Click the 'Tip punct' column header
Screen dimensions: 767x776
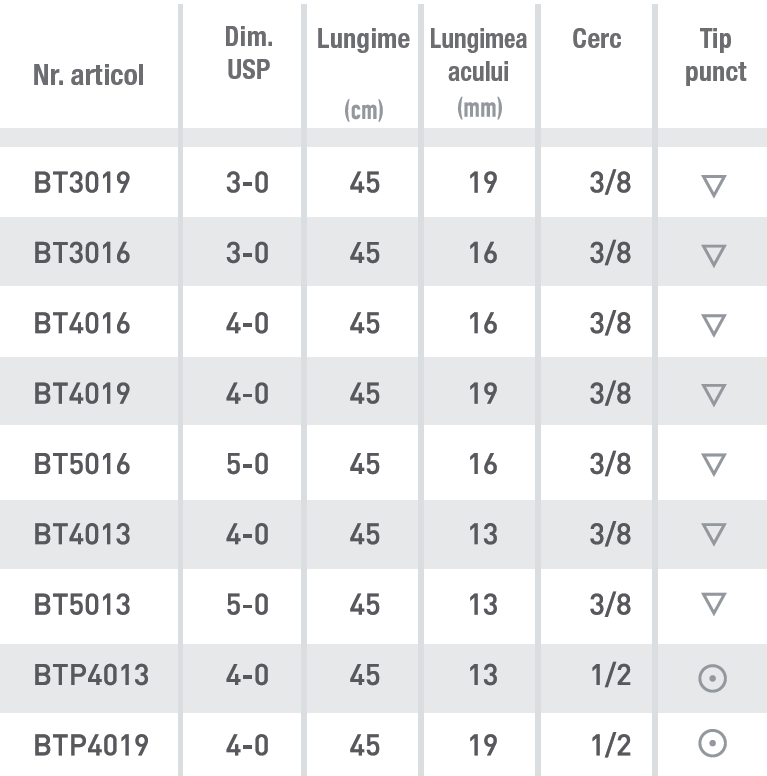click(715, 56)
